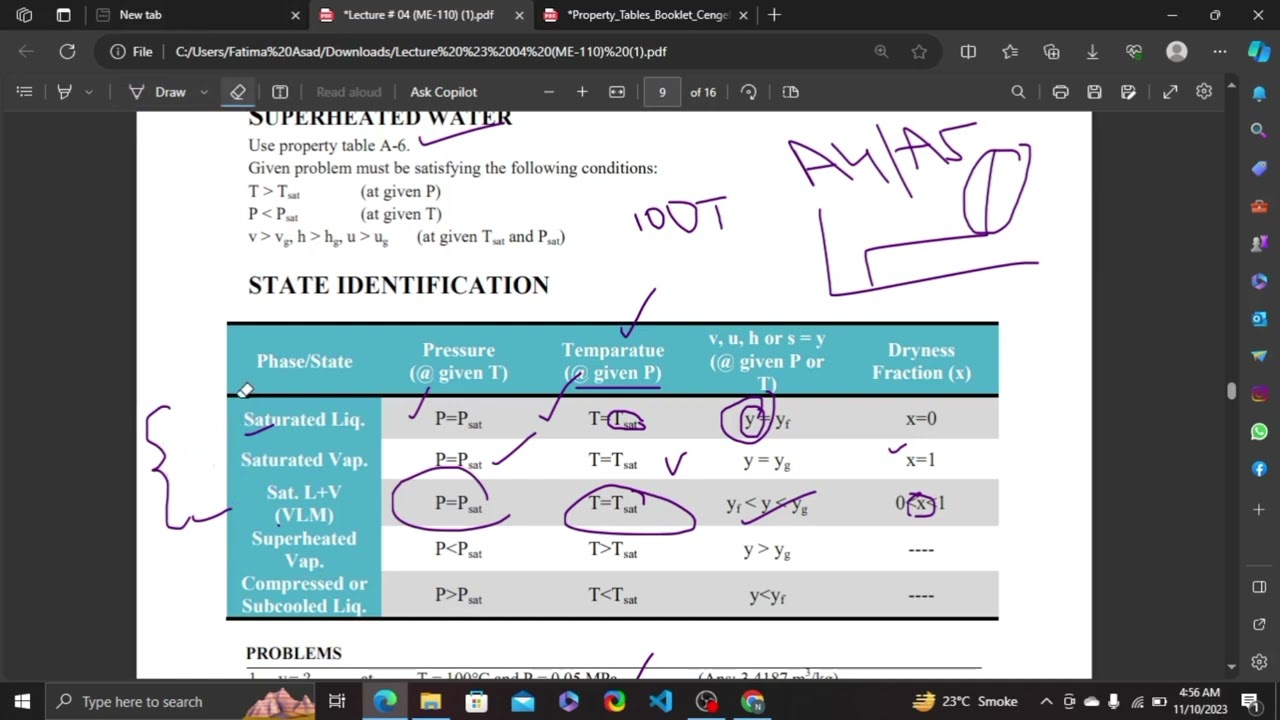The width and height of the screenshot is (1280, 720).
Task: Open the PDF table of contents panel
Action: pos(25,92)
